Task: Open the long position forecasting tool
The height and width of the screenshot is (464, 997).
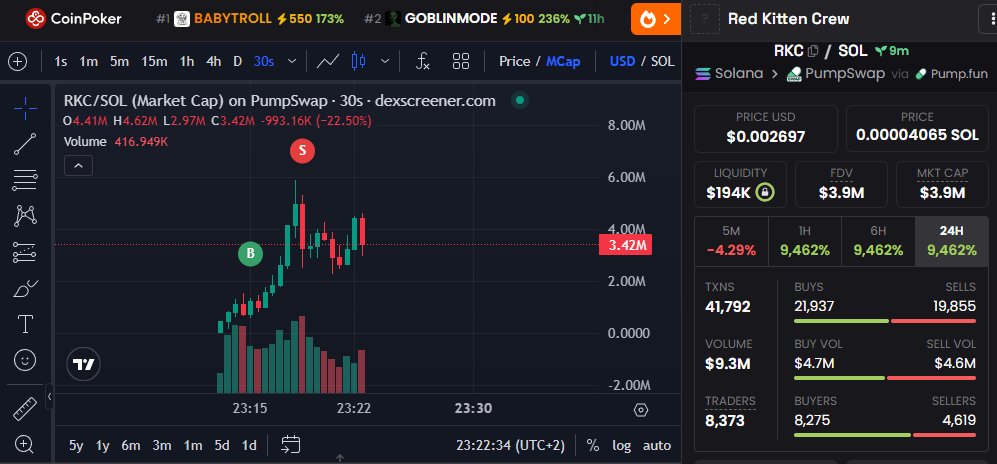Action: coord(25,252)
